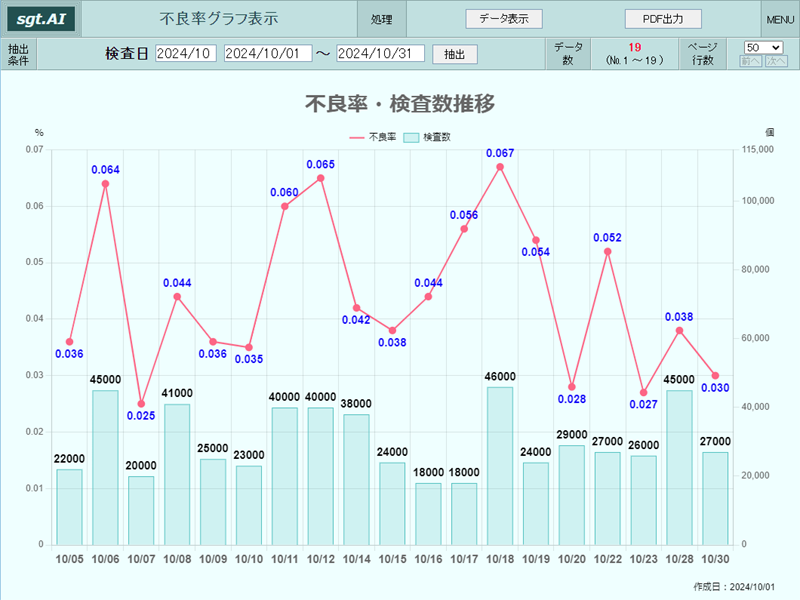800x600 pixels.
Task: Click the 0.064 data point on 10/06
Action: (105, 184)
